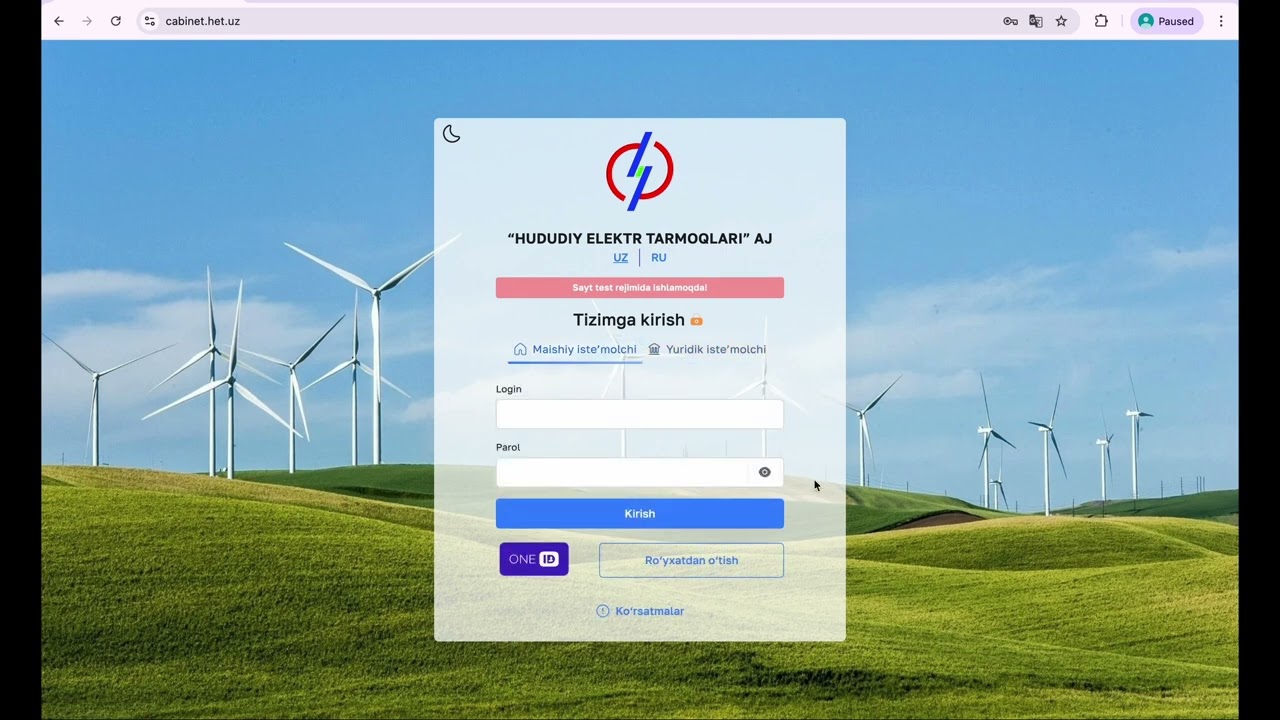Open the browser extensions puzzle icon
Viewport: 1280px width, 720px height.
click(1101, 21)
